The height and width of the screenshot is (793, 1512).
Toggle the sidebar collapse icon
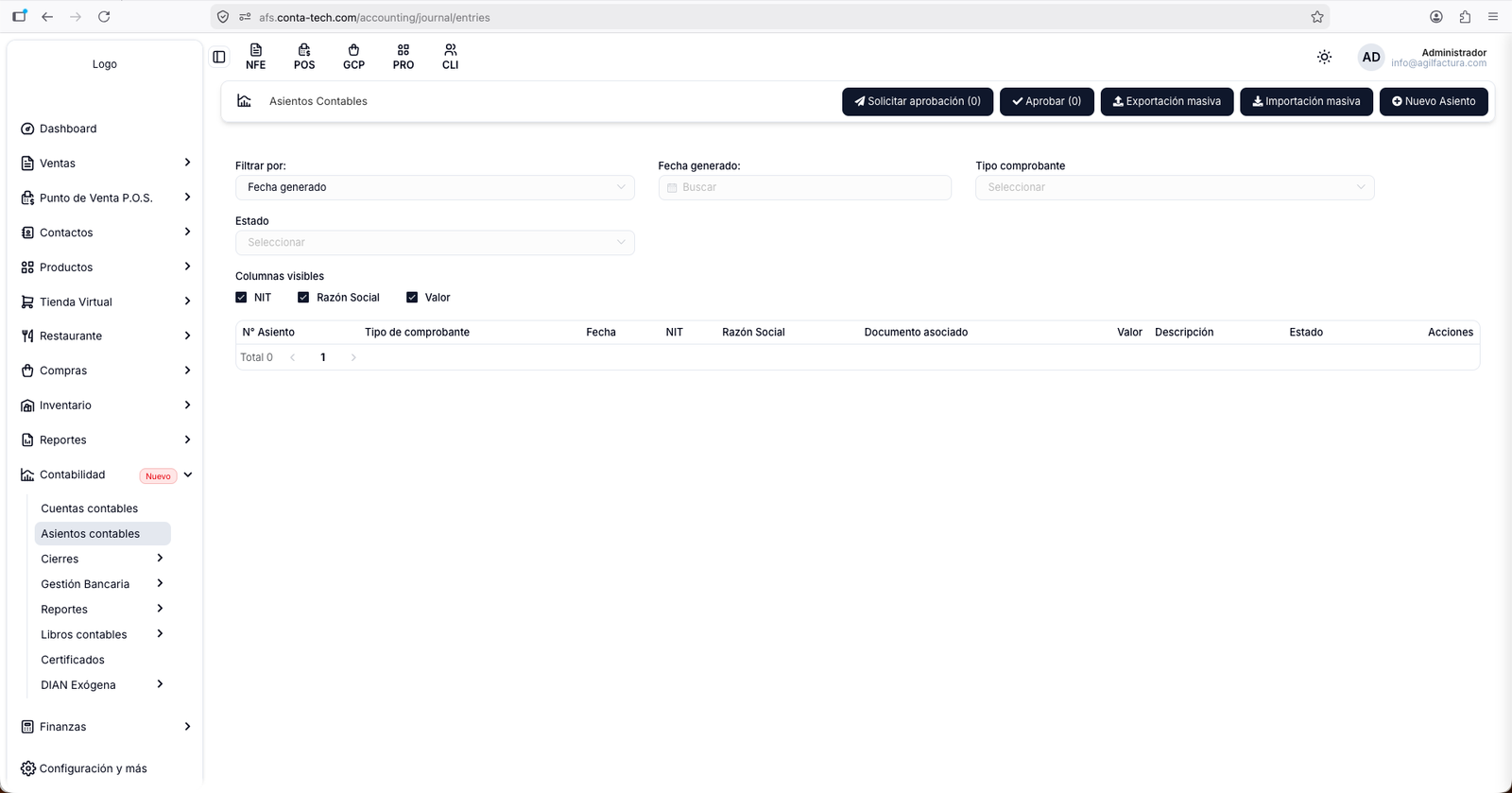click(x=219, y=57)
